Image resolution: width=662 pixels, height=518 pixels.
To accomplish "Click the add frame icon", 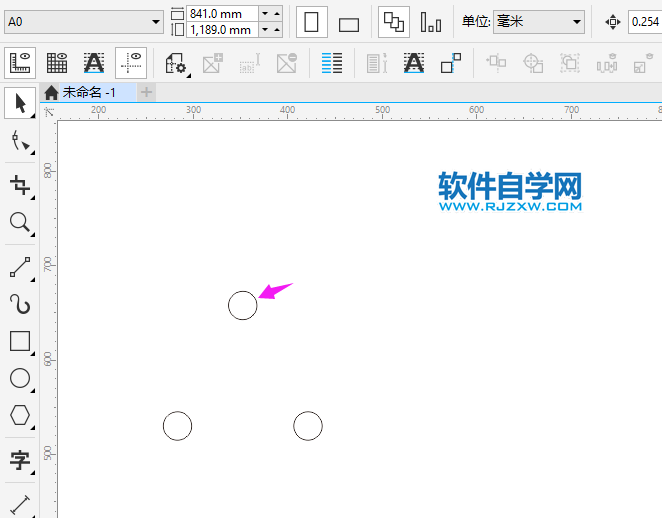I will (212, 63).
